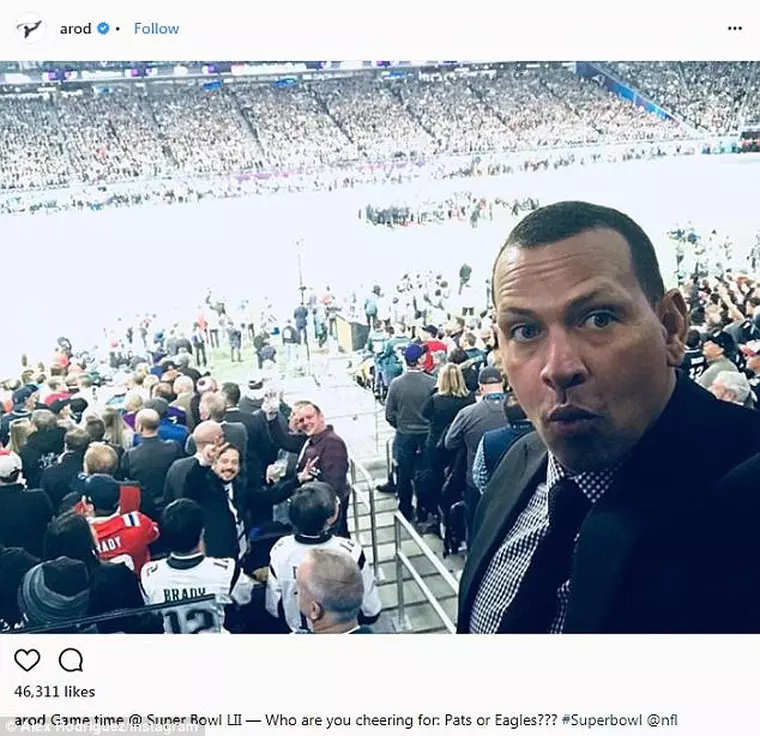The width and height of the screenshot is (760, 736).
Task: Click the Alex Rodriguez/Instagram watermark text
Action: pyautogui.click(x=100, y=729)
